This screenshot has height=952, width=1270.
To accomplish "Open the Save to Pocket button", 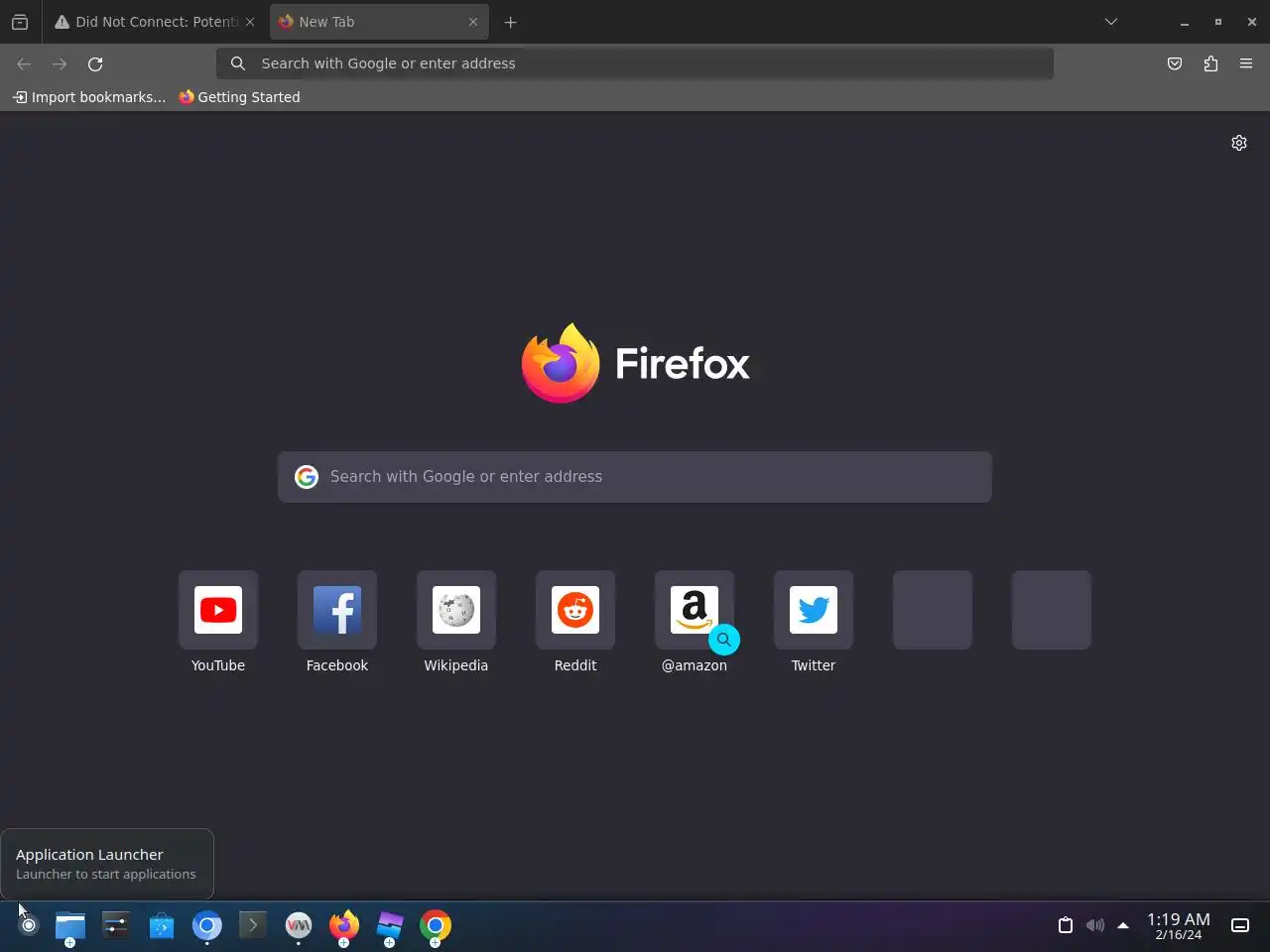I will (x=1175, y=63).
